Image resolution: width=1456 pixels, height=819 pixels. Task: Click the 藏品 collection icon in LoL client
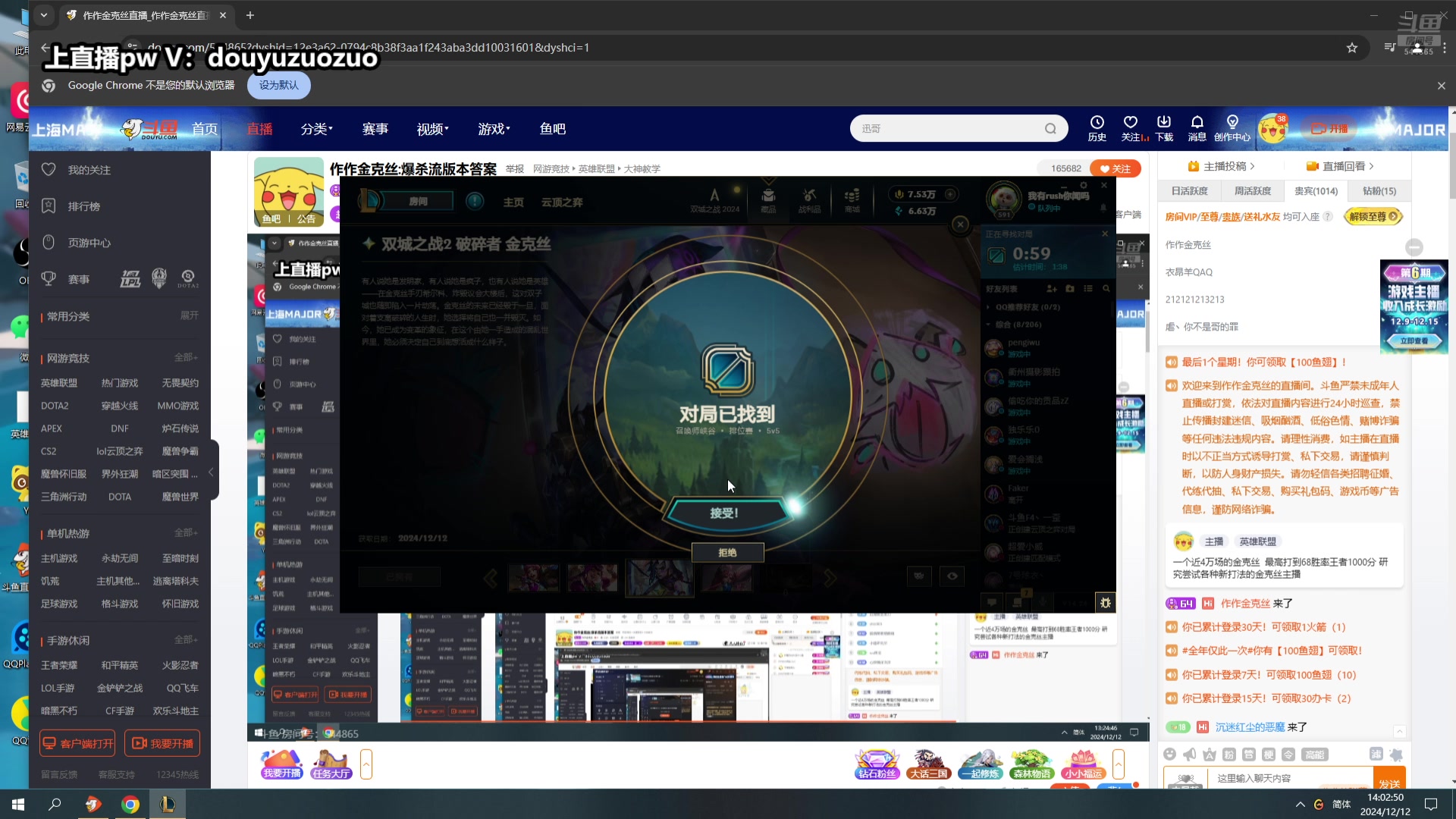[768, 201]
